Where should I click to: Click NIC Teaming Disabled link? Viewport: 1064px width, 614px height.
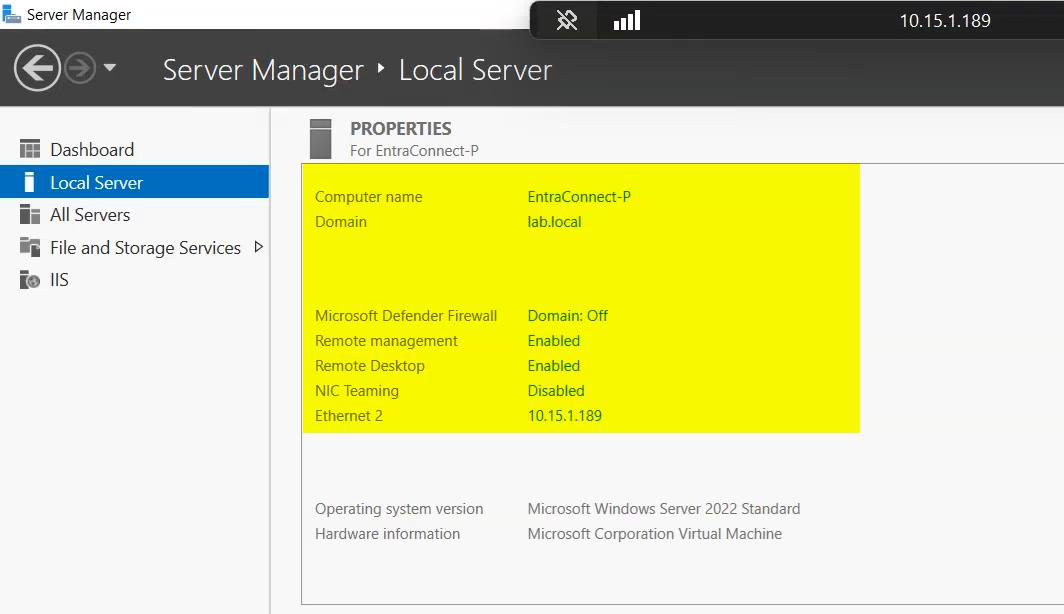(x=556, y=391)
